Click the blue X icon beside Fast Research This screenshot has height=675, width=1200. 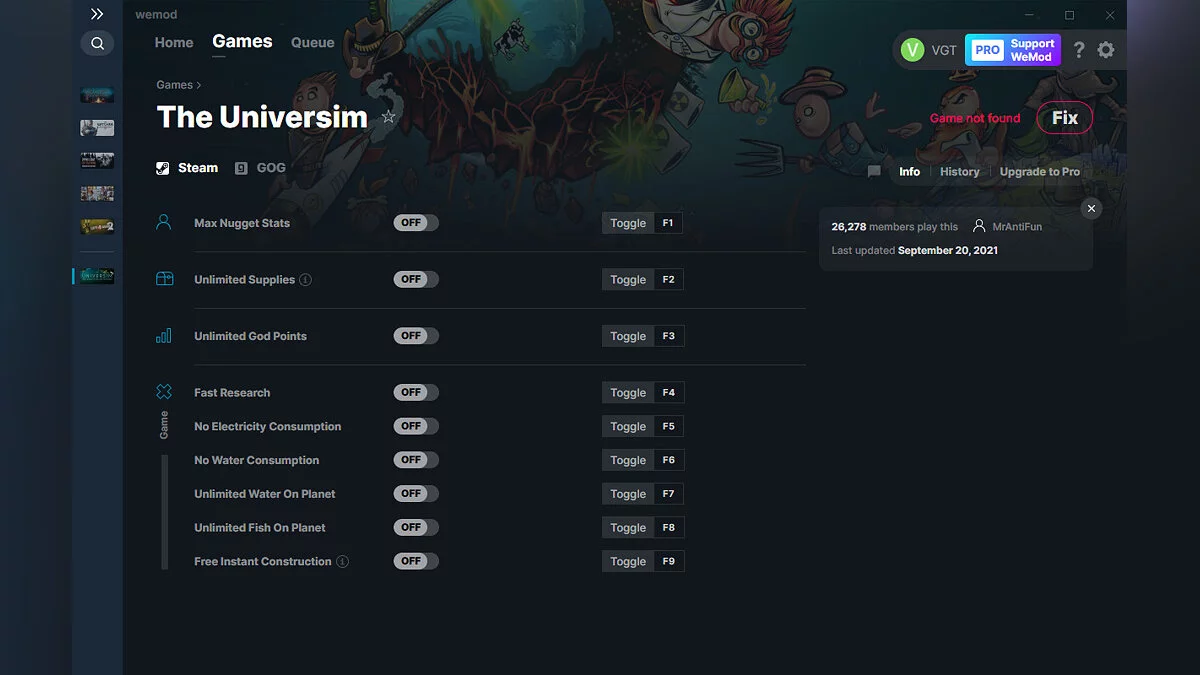tap(163, 391)
